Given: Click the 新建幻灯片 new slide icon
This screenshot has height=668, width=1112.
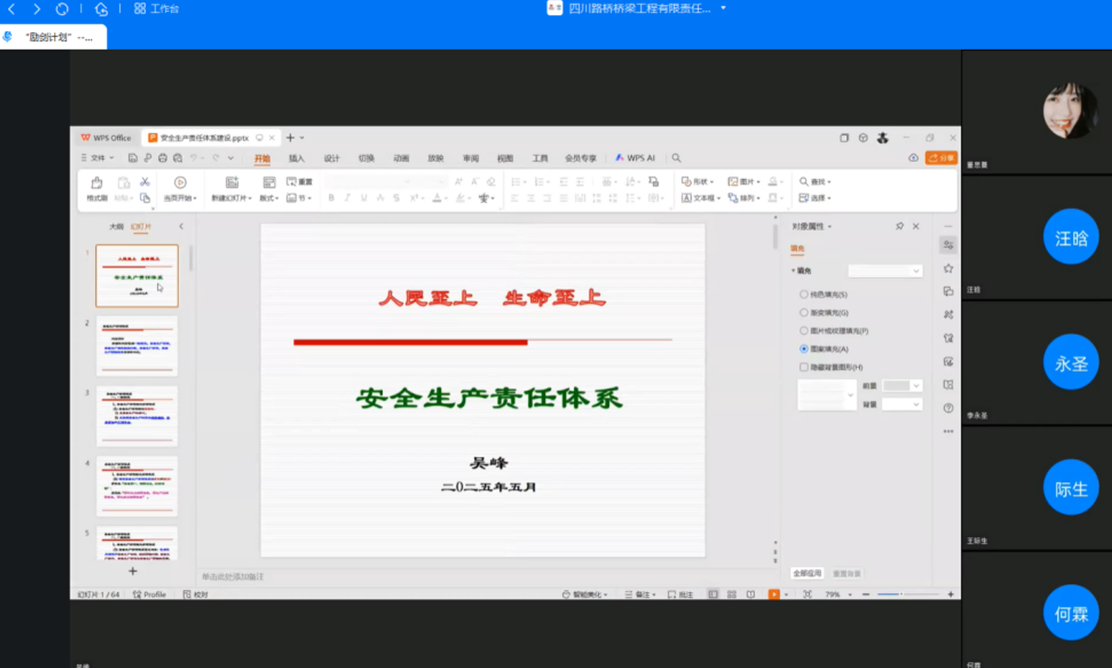Looking at the screenshot, I should [231, 183].
